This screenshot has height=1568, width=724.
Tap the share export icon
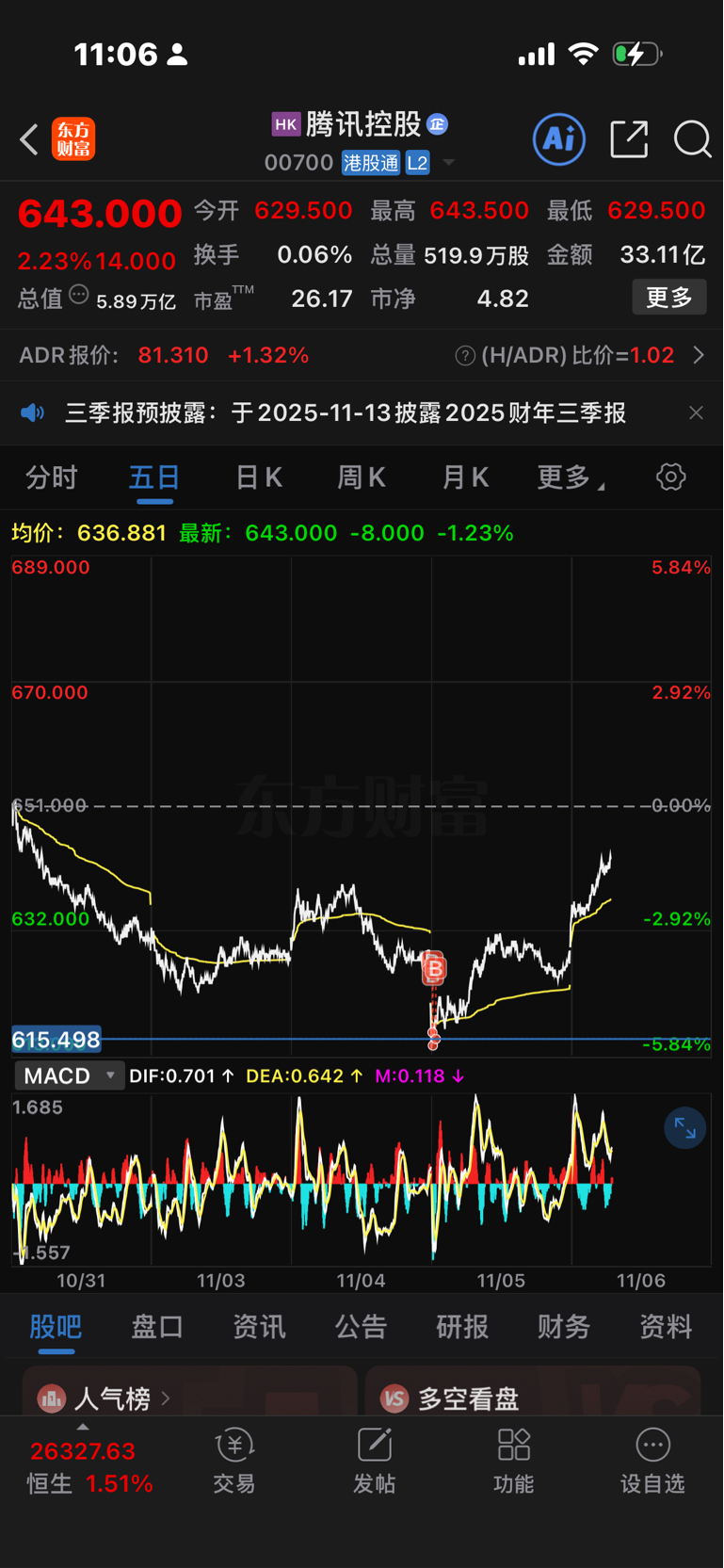629,139
